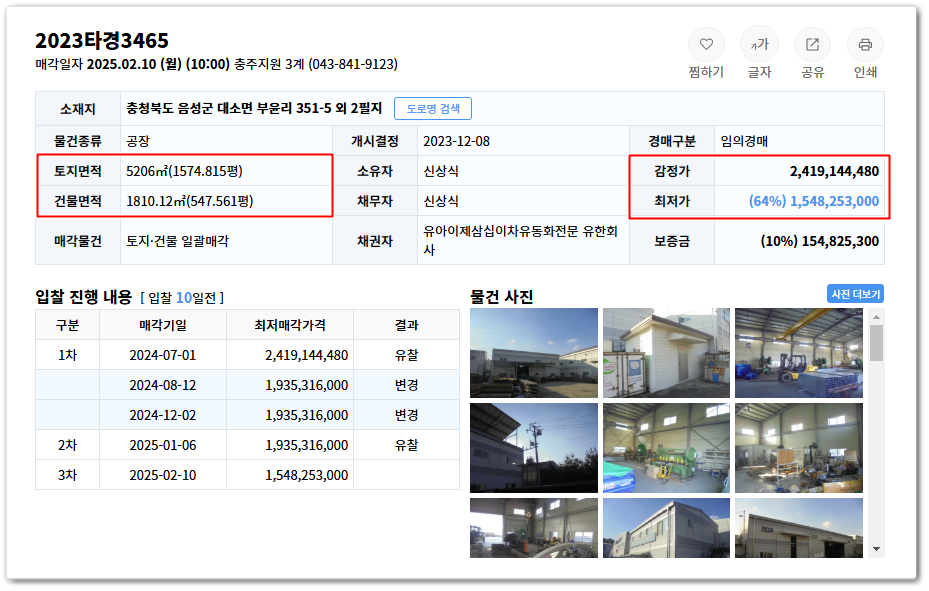The height and width of the screenshot is (591, 929).
Task: Click the photo scrollbar down arrow
Action: click(x=877, y=549)
